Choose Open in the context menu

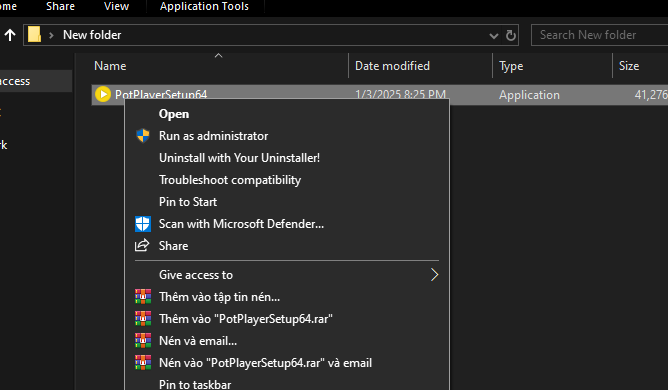pos(287,114)
